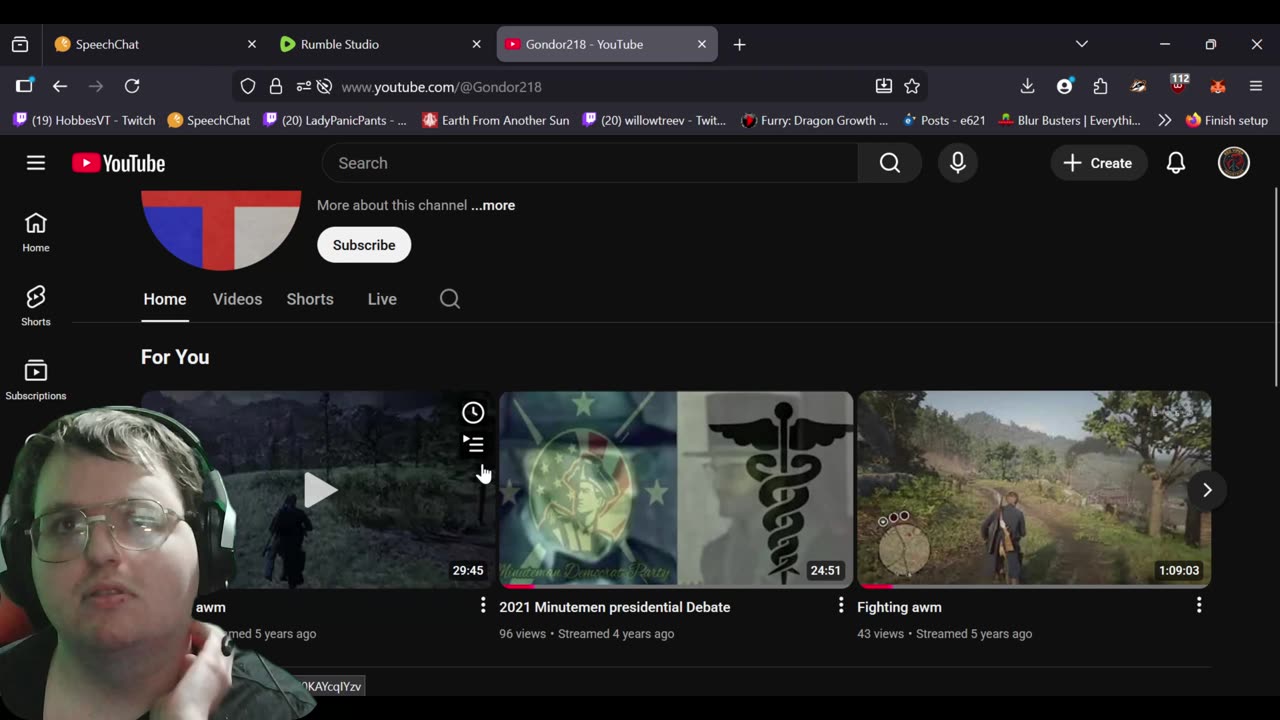Screen dimensions: 1280x720
Task: Show next For You videos
Action: pyautogui.click(x=1207, y=490)
